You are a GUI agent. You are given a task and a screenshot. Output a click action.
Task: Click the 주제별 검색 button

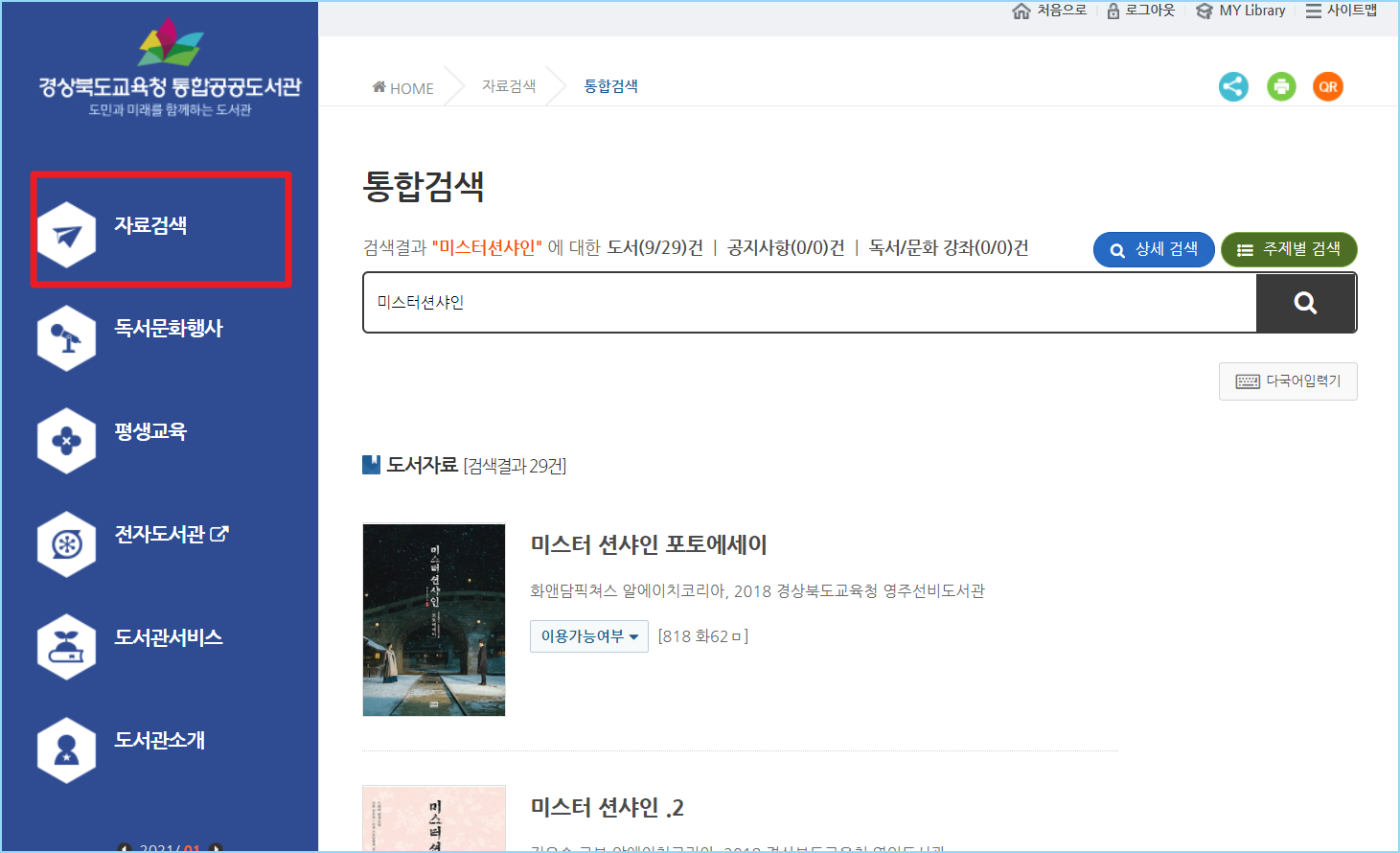click(x=1289, y=249)
